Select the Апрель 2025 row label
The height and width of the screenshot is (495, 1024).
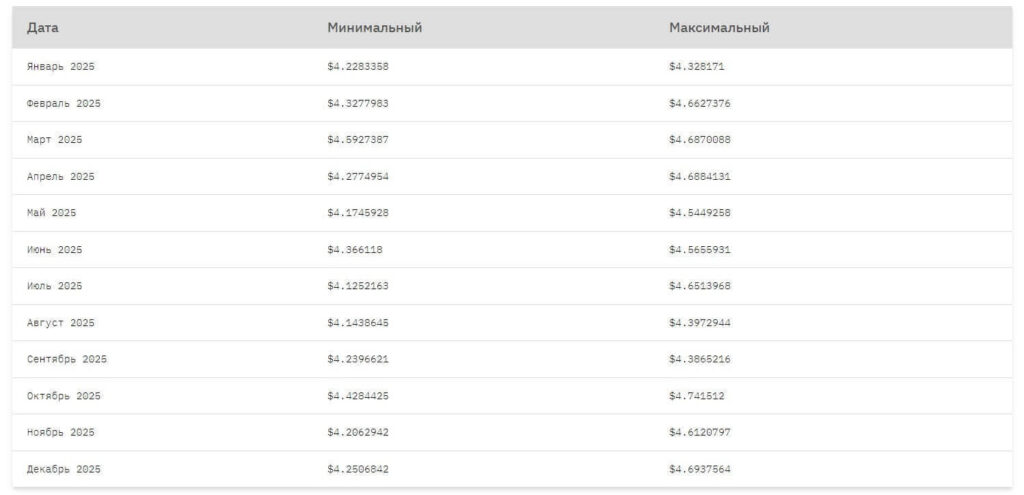[60, 176]
